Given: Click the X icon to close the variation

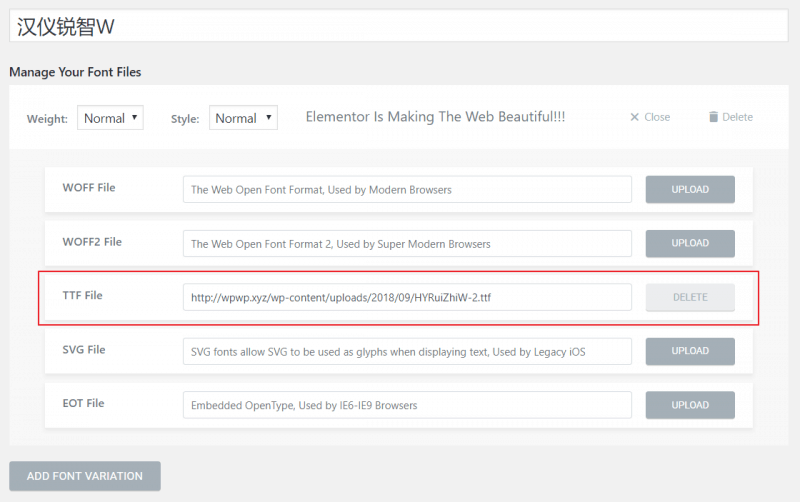Looking at the screenshot, I should 634,117.
